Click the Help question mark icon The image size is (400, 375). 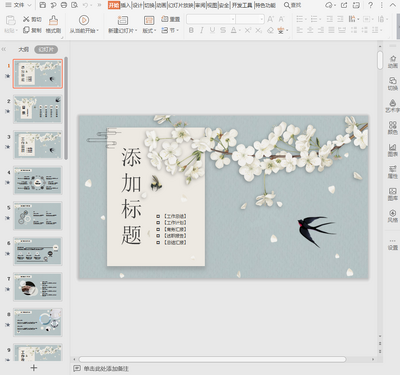[370, 5]
